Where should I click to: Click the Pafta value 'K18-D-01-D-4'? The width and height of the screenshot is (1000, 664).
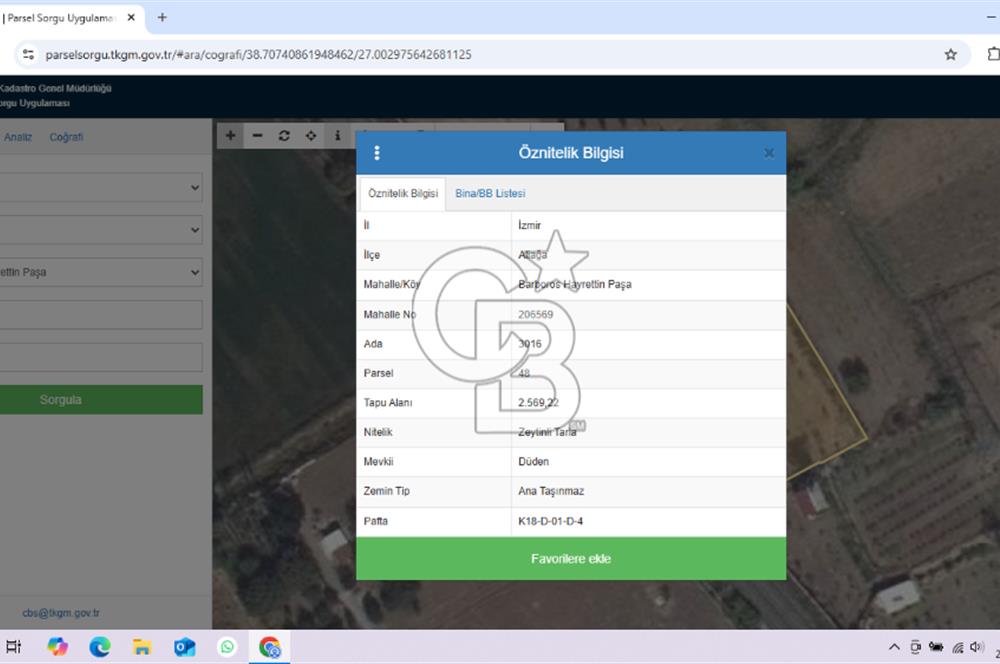pyautogui.click(x=550, y=521)
